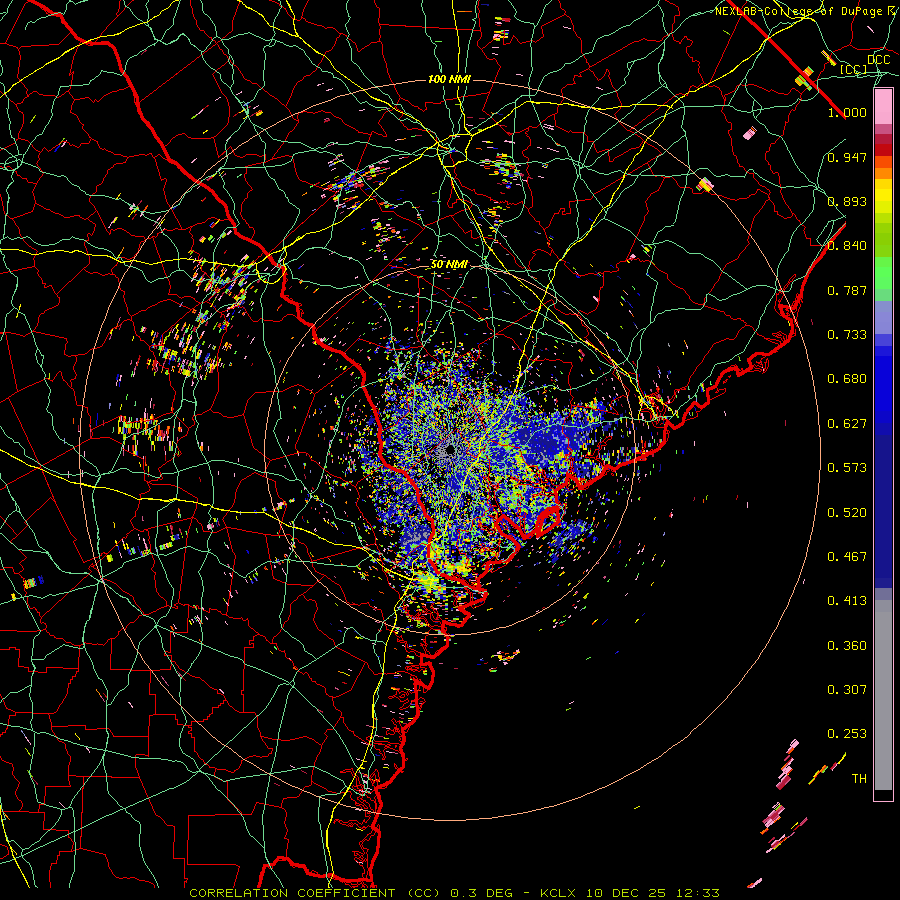Click the 1.000 scale value
900x900 pixels.
(x=847, y=112)
